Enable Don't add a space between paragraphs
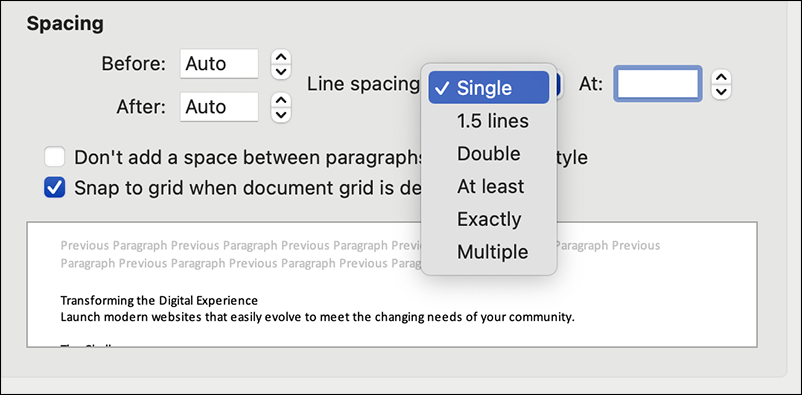 (x=54, y=157)
